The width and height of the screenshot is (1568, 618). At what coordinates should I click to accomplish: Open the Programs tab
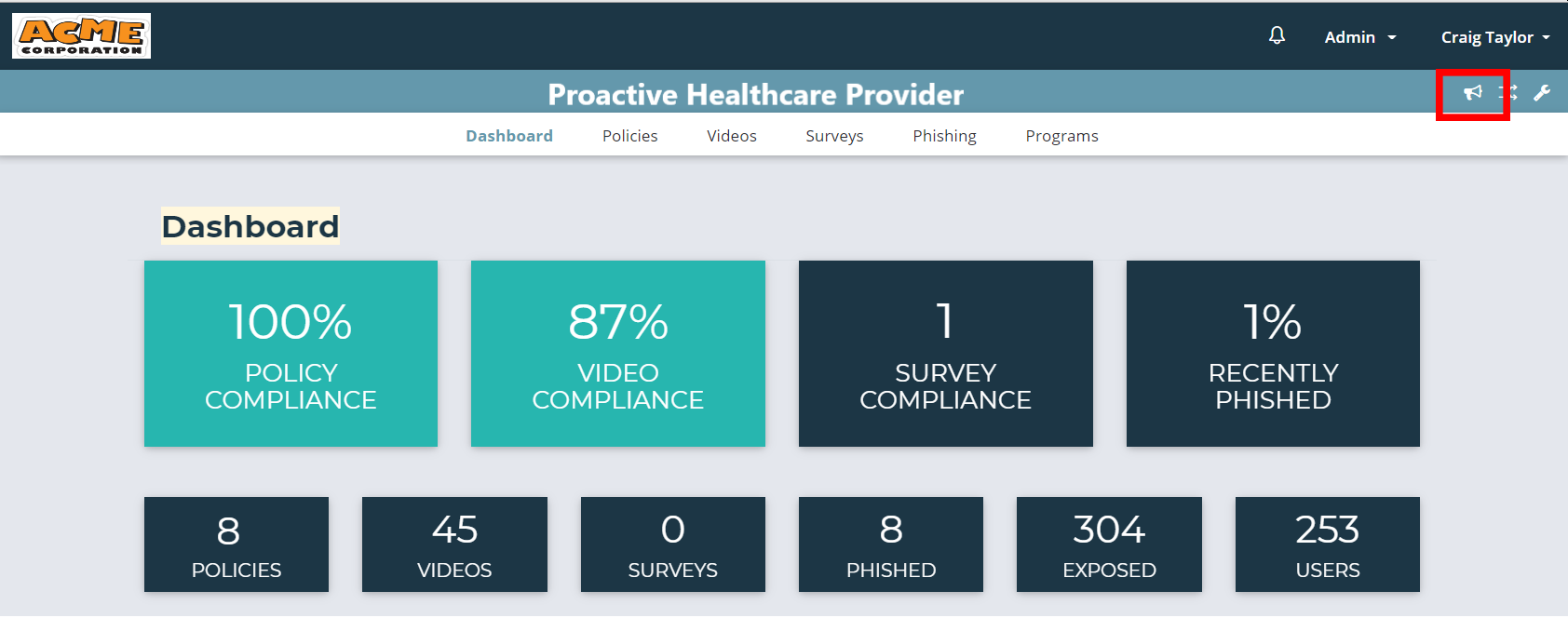click(1061, 136)
